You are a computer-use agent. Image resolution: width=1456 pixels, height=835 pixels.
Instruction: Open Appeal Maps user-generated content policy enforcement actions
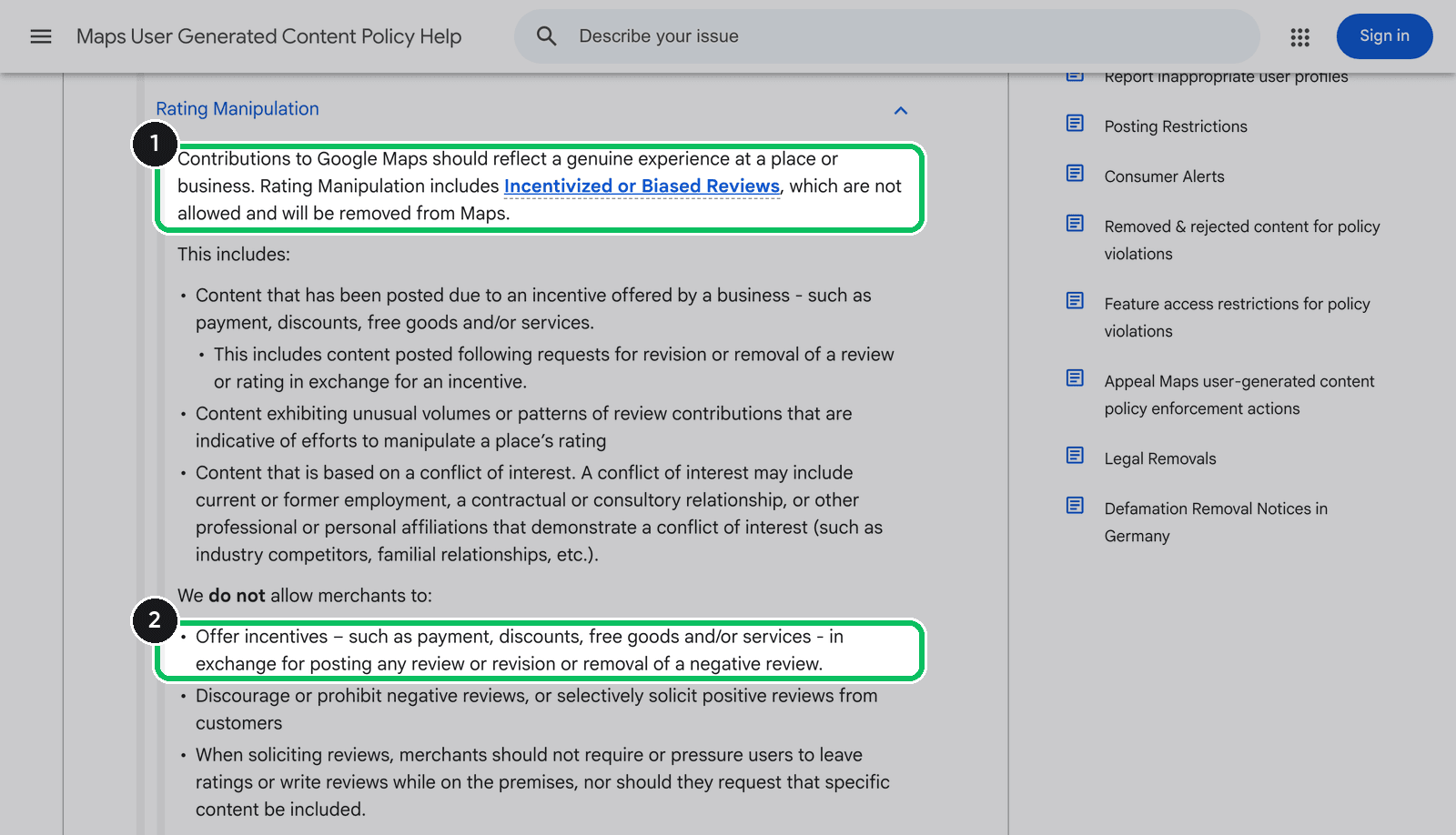(x=1239, y=395)
